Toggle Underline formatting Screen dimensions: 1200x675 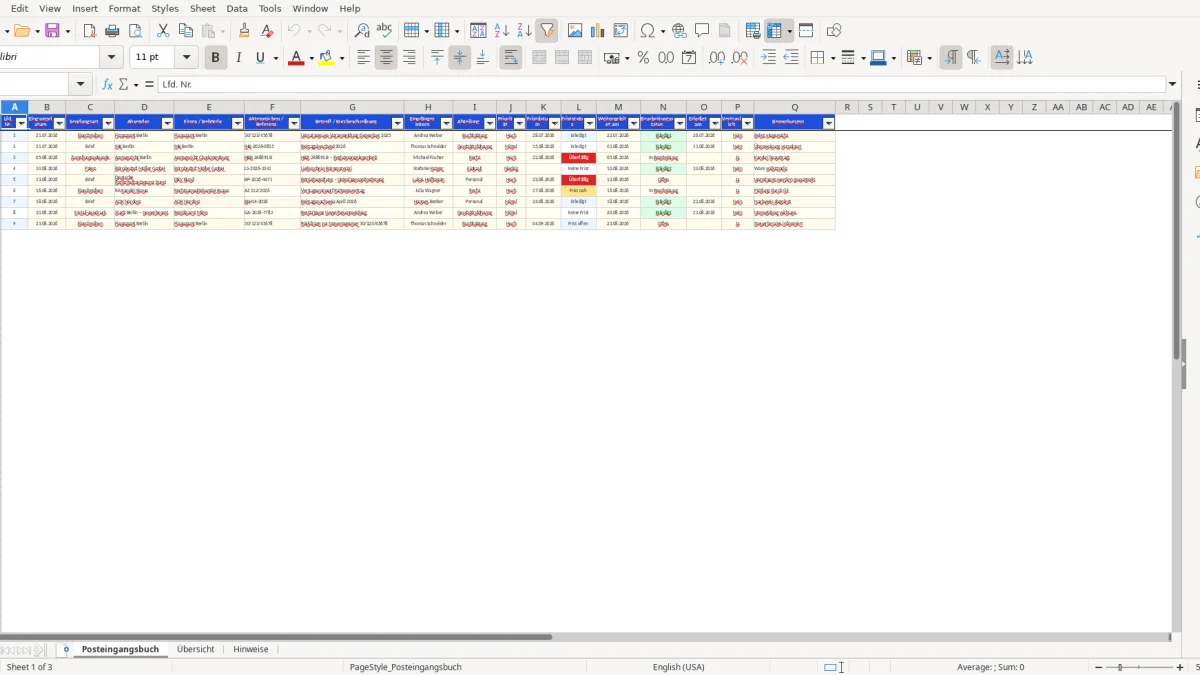pos(260,58)
